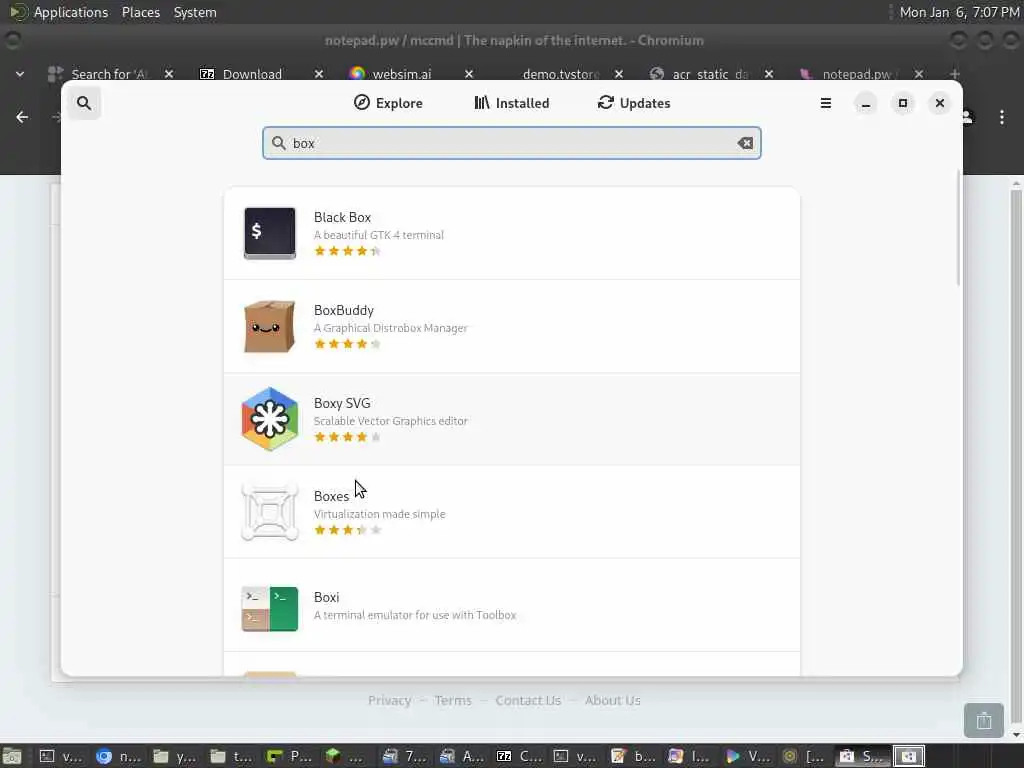
Task: Clear the search field text
Action: pos(745,143)
